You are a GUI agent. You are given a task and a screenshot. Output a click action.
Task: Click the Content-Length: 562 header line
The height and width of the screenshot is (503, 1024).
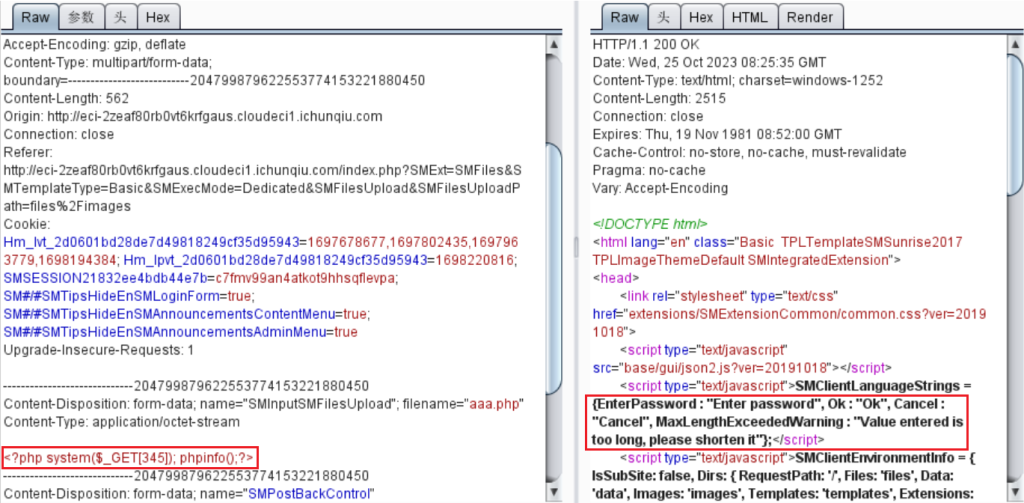(x=67, y=99)
